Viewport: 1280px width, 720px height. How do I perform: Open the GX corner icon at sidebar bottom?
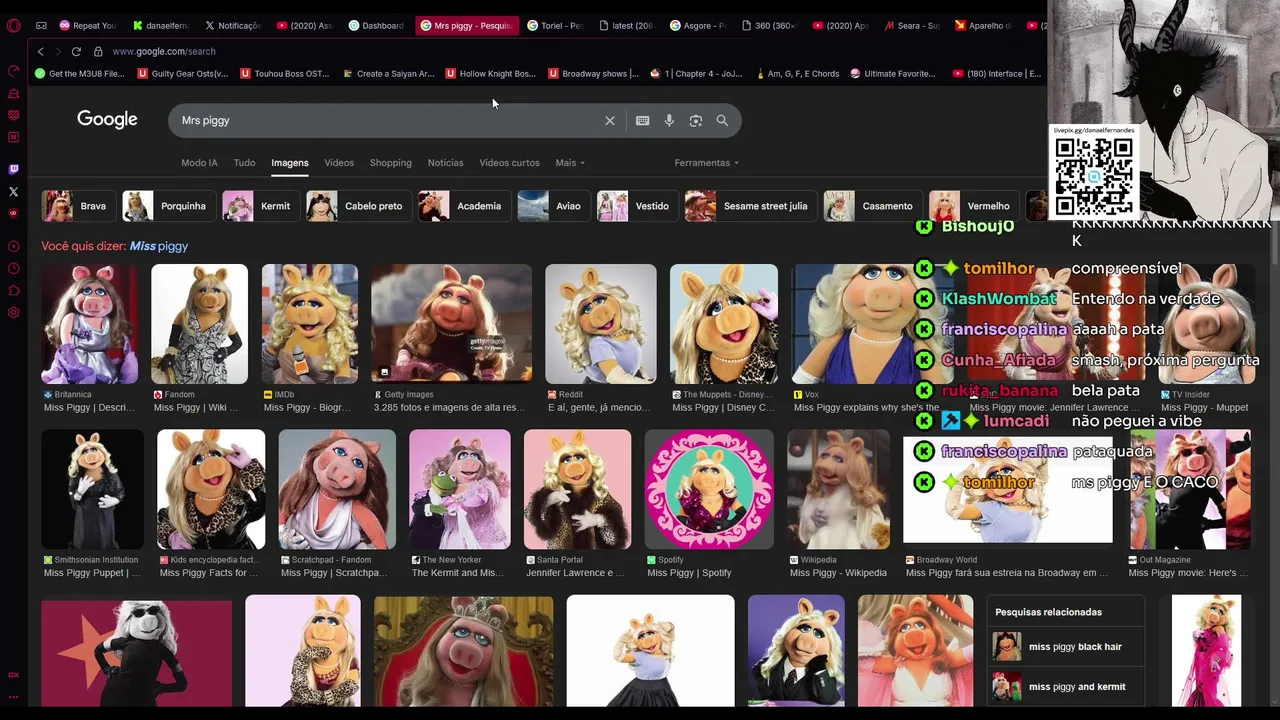pyautogui.click(x=13, y=675)
